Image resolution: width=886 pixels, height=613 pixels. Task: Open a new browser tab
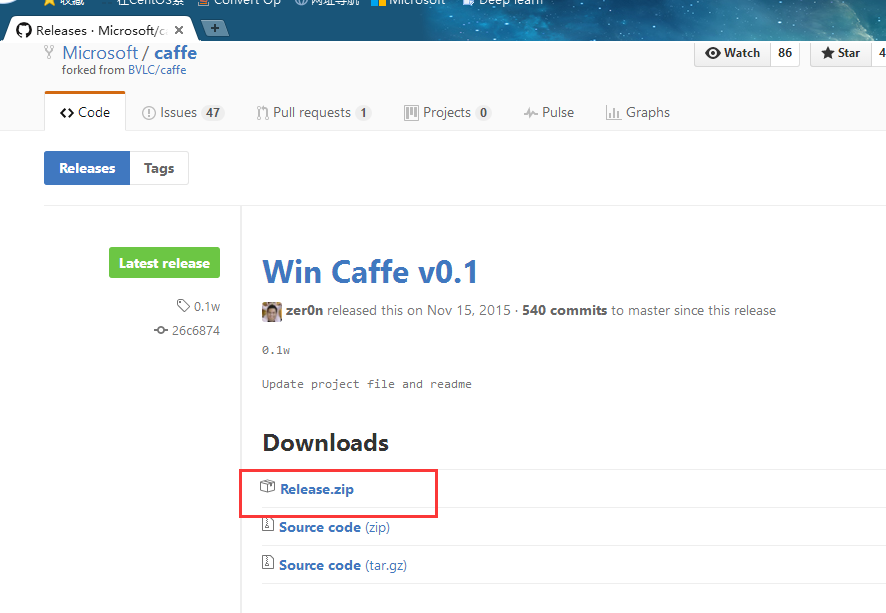215,28
